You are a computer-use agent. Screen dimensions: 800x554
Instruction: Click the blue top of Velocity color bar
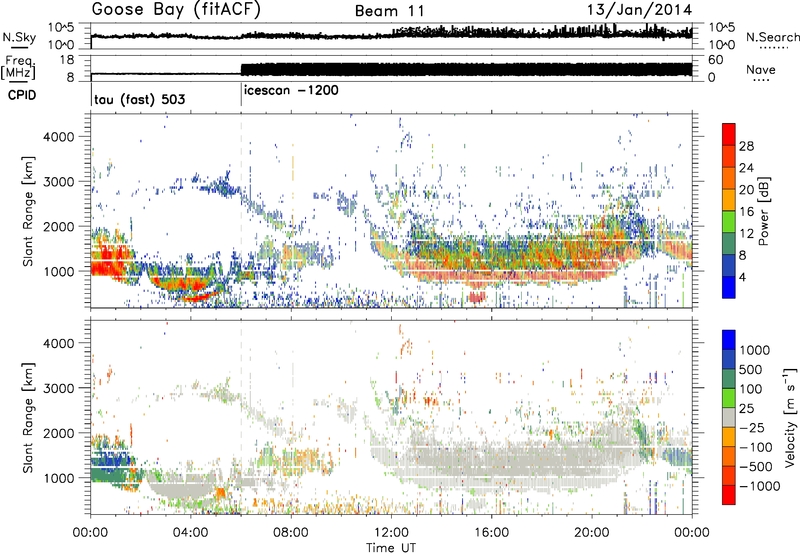pyautogui.click(x=729, y=339)
